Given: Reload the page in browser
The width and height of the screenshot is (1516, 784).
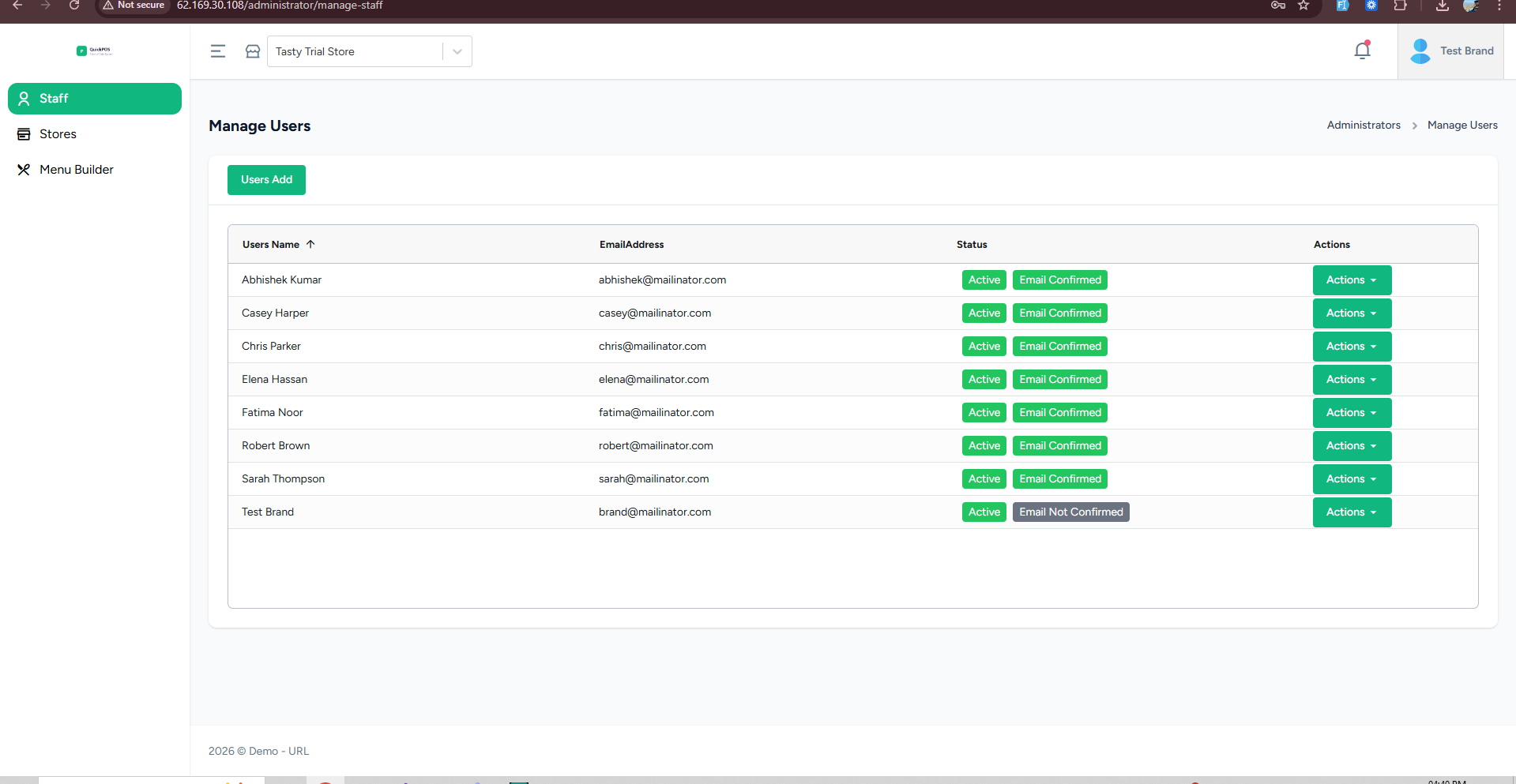Looking at the screenshot, I should point(74,6).
